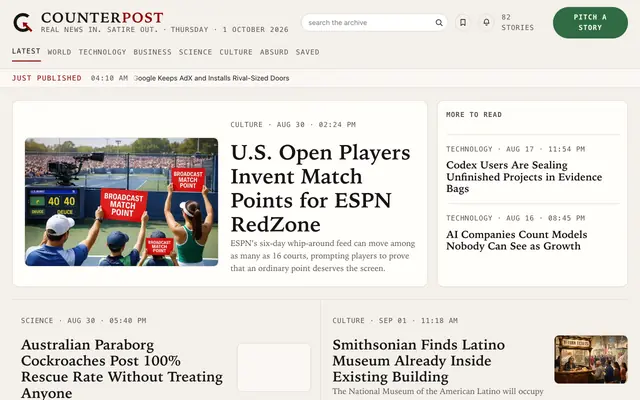Focus the search the archive field
Screen dimensions: 640x400
[x=374, y=22]
